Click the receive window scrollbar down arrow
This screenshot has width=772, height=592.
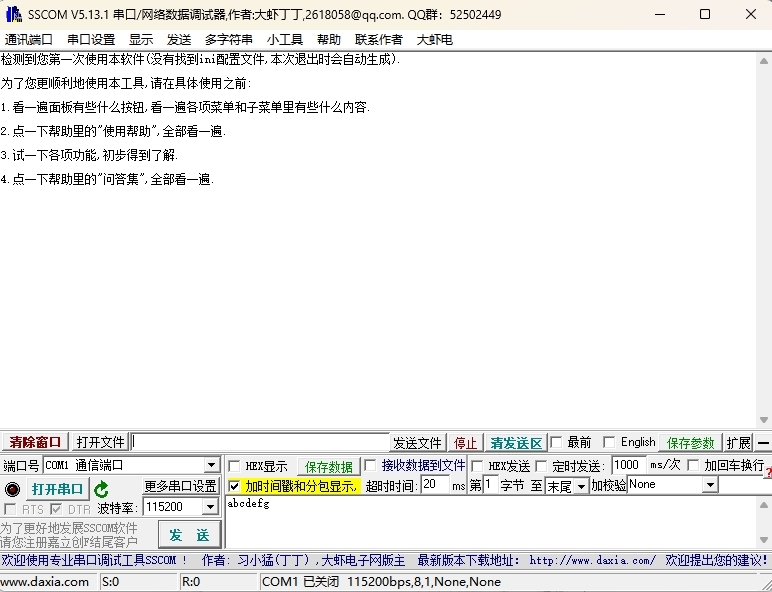764,420
